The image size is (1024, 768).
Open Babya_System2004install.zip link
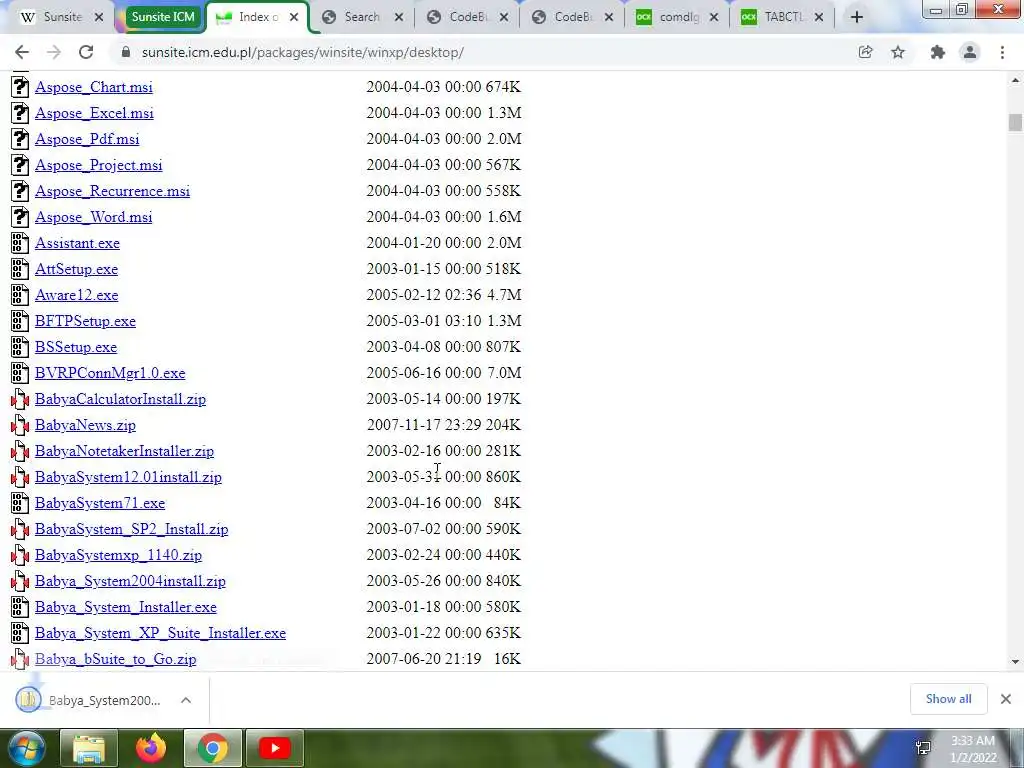130,581
